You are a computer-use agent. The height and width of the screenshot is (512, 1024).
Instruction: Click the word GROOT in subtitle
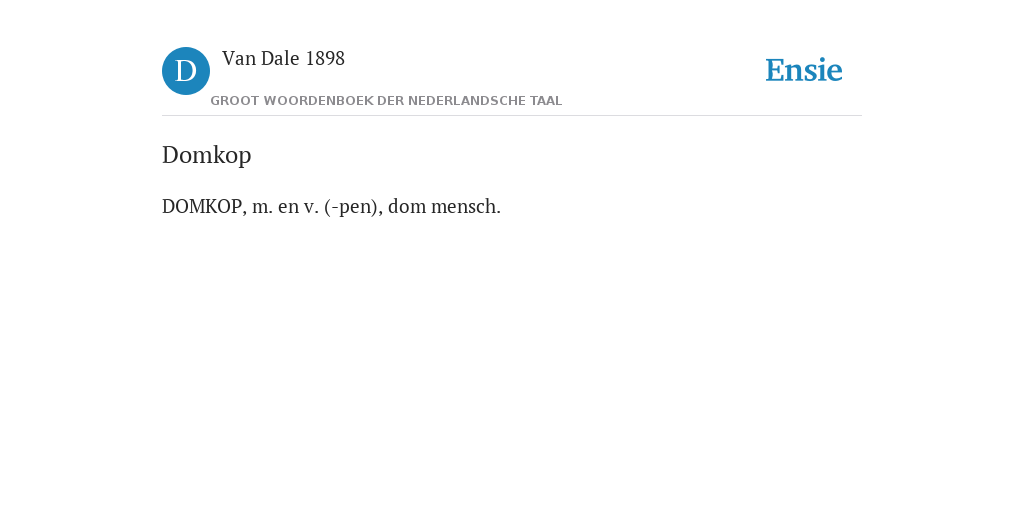pyautogui.click(x=234, y=101)
